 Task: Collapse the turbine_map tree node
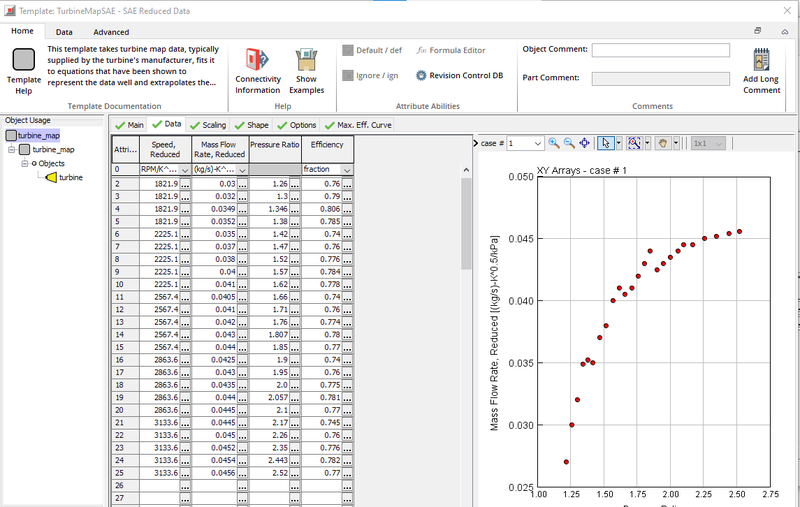point(11,149)
